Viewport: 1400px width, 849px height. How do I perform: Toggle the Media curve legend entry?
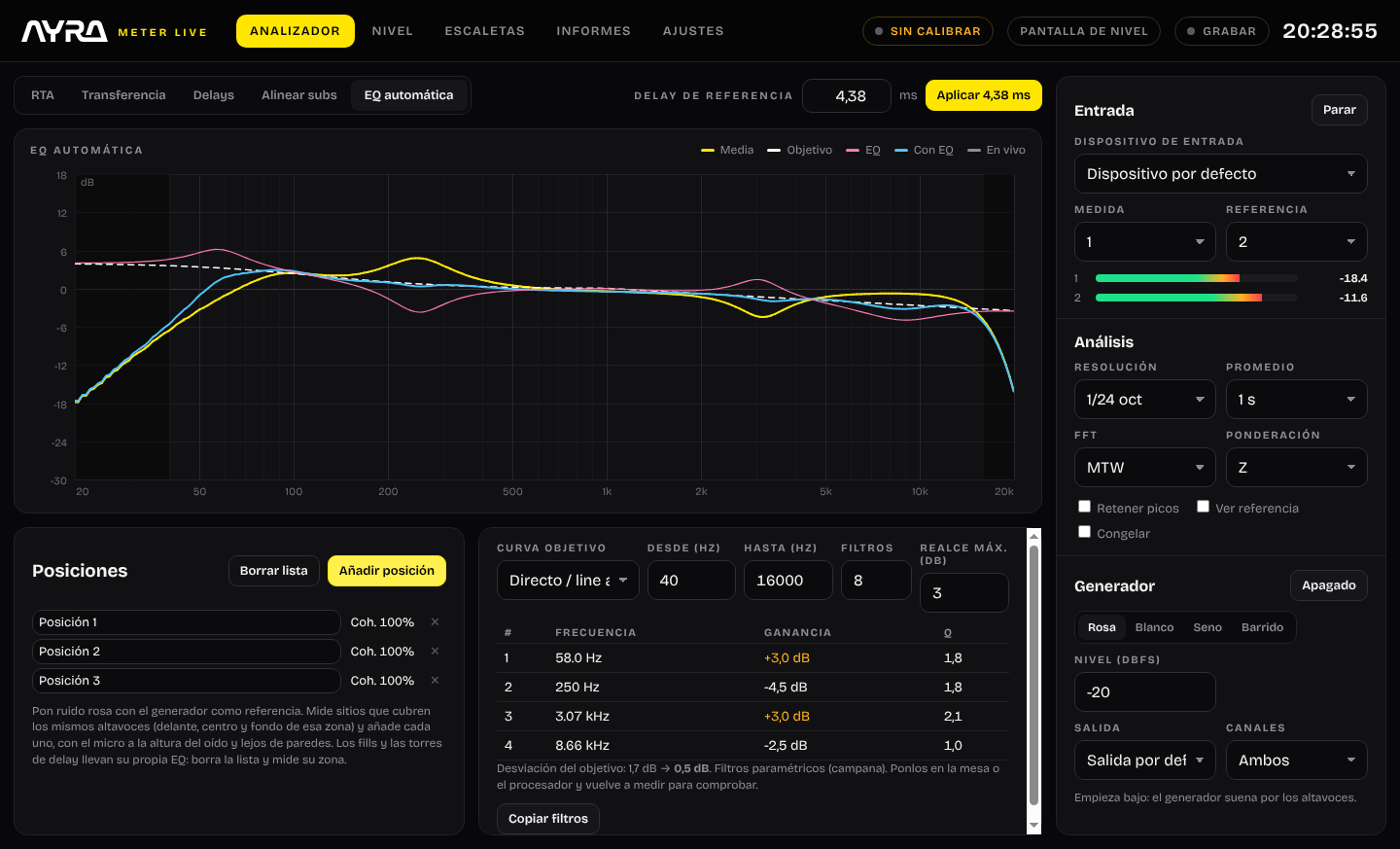click(727, 150)
